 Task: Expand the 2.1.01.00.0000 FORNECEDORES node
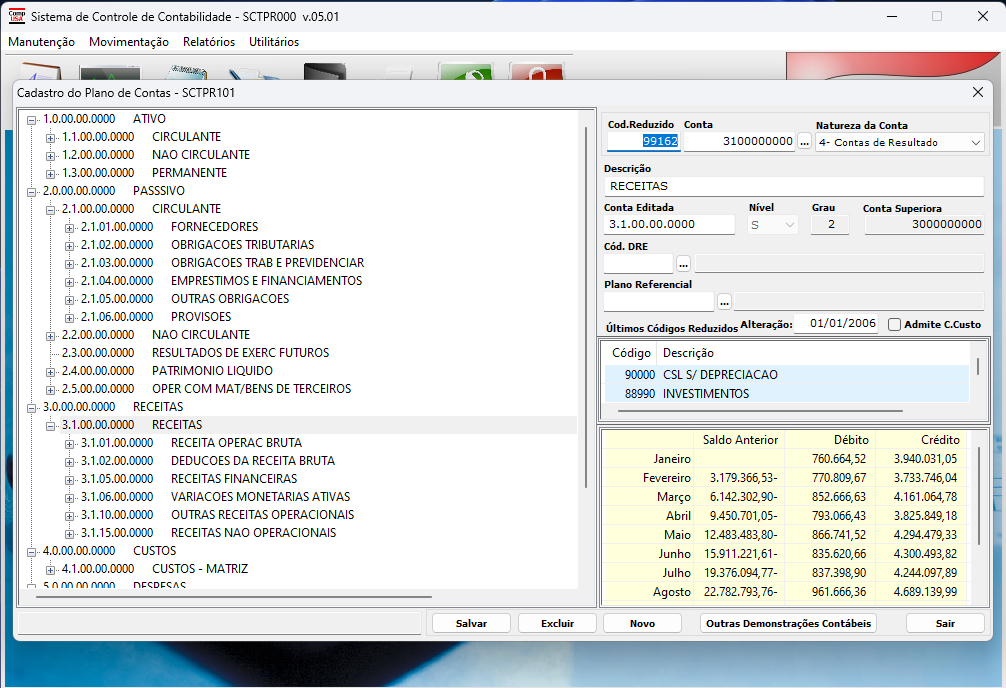tap(69, 228)
